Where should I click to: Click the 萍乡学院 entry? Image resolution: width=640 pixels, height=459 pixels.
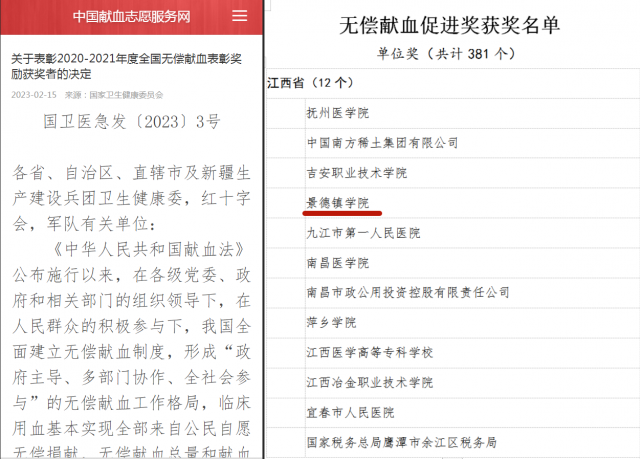(330, 323)
